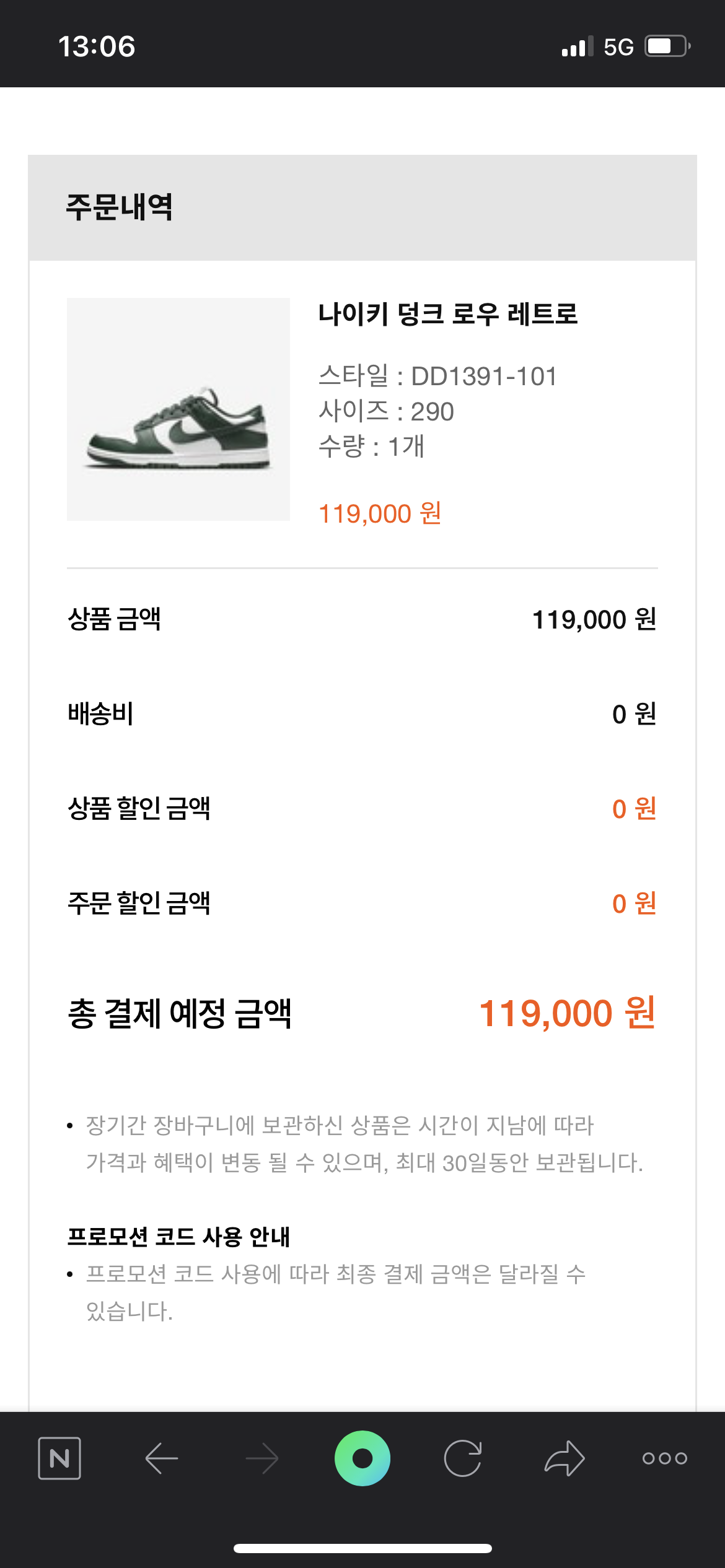Tap the battery indicator in status bar
This screenshot has width=725, height=1568.
667,46
